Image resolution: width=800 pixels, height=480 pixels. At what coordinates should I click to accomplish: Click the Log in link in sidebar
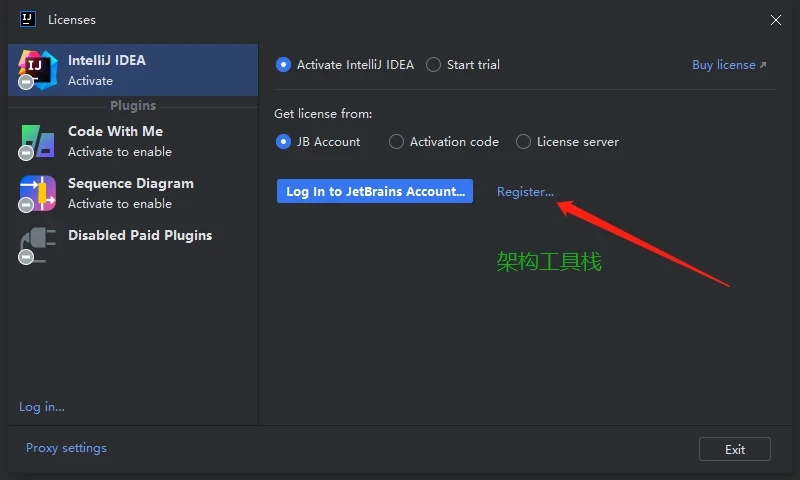(42, 407)
